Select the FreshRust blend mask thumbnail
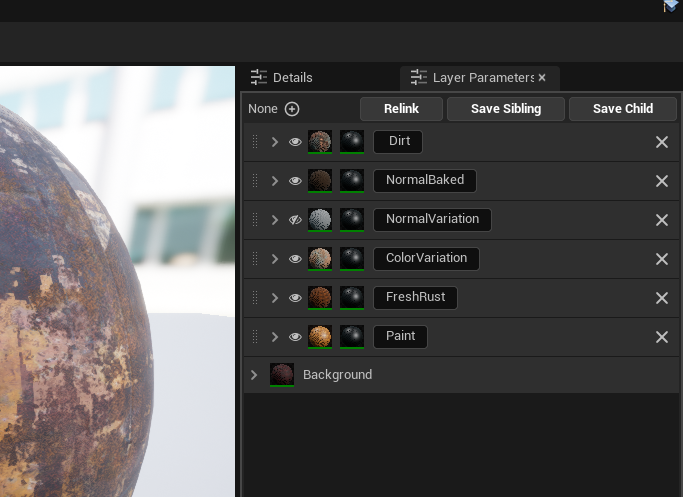Viewport: 683px width, 497px height. pyautogui.click(x=352, y=298)
